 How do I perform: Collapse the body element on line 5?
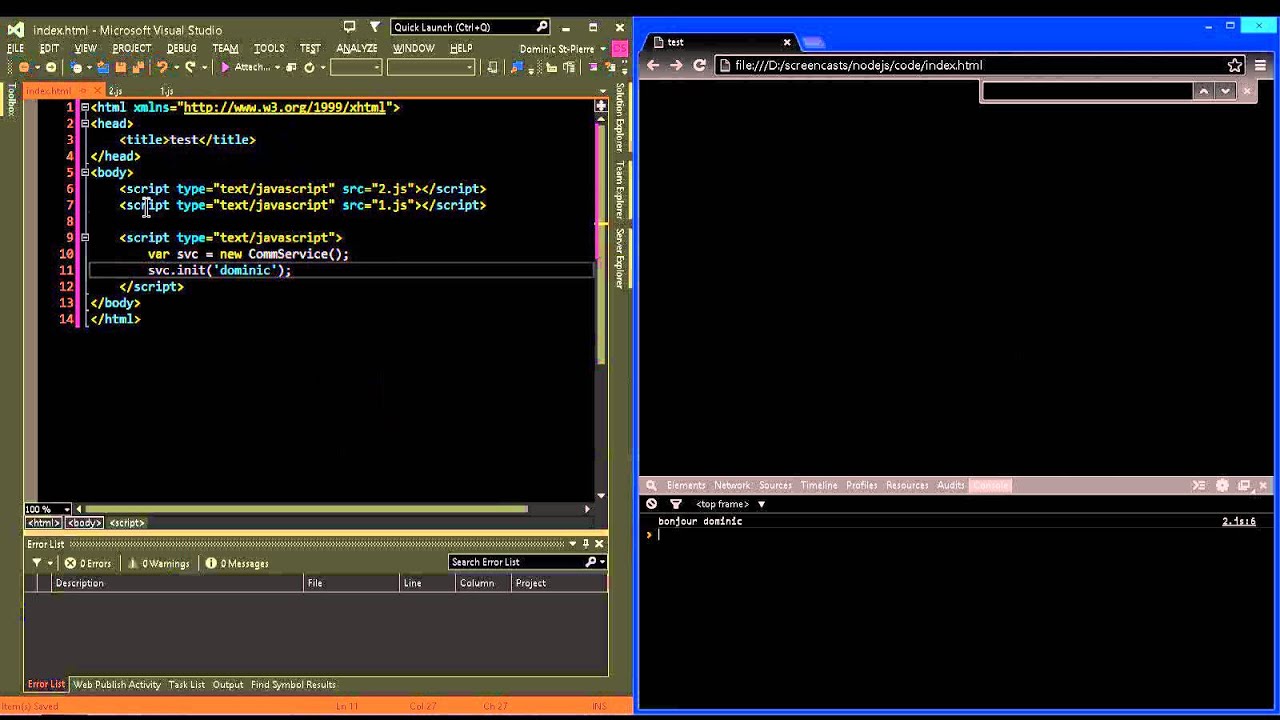85,172
